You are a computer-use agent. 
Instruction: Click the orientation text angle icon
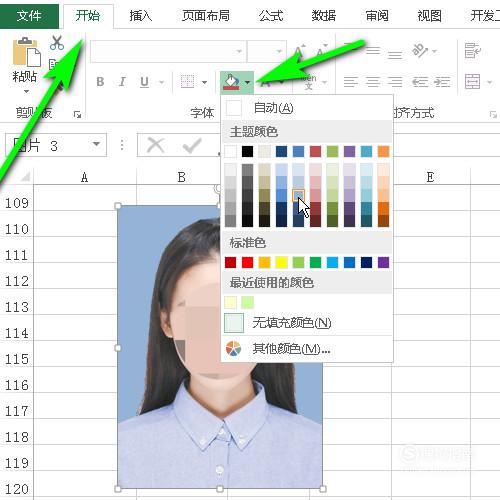(x=420, y=50)
